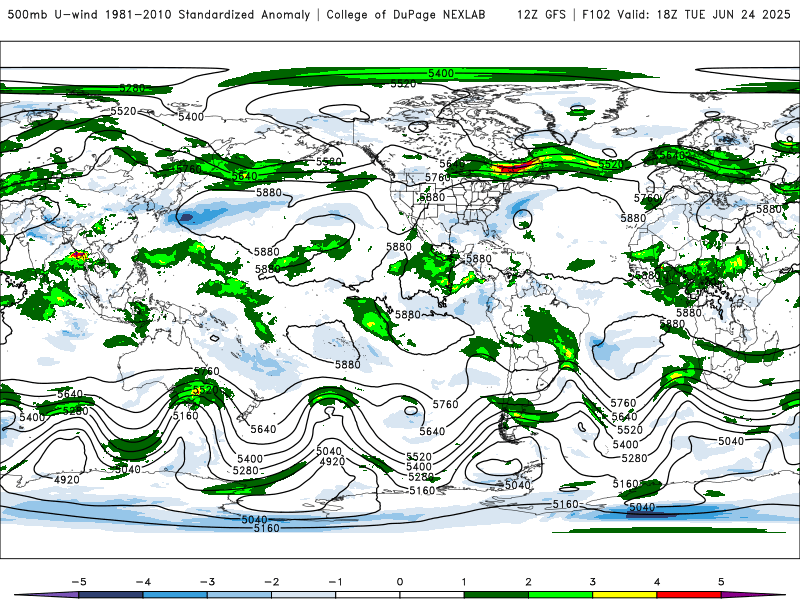This screenshot has height=600, width=800.
Task: Select the dark navy -5 to -4 colorbar segment
Action: pos(111,595)
